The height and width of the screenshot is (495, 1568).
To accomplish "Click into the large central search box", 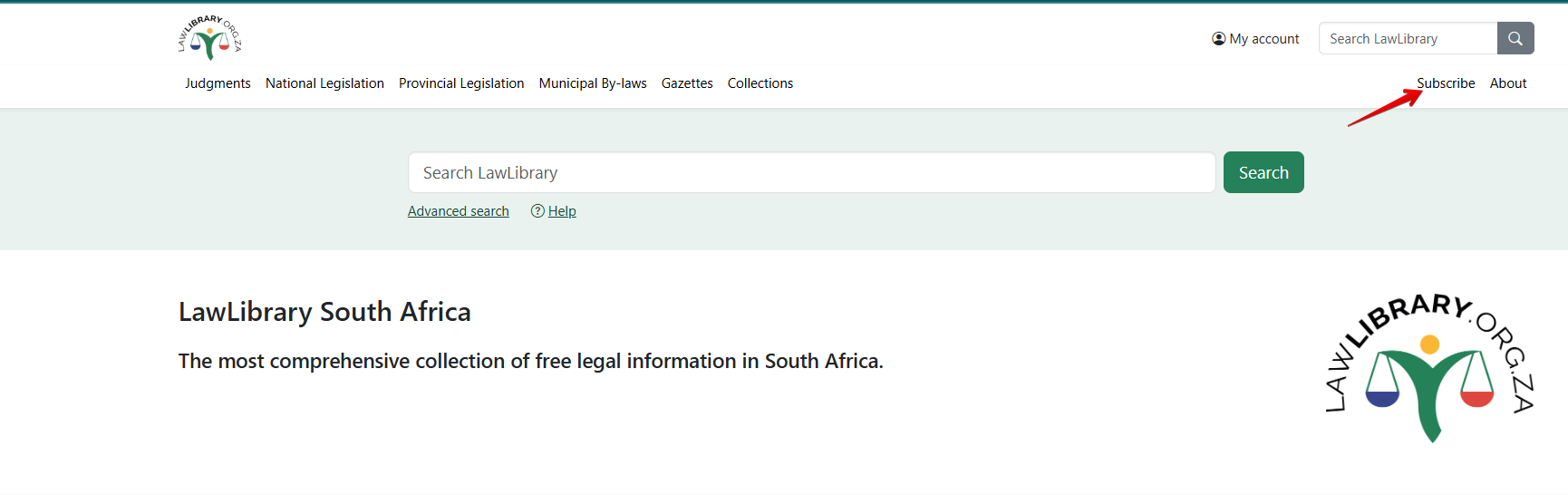I will coord(811,173).
